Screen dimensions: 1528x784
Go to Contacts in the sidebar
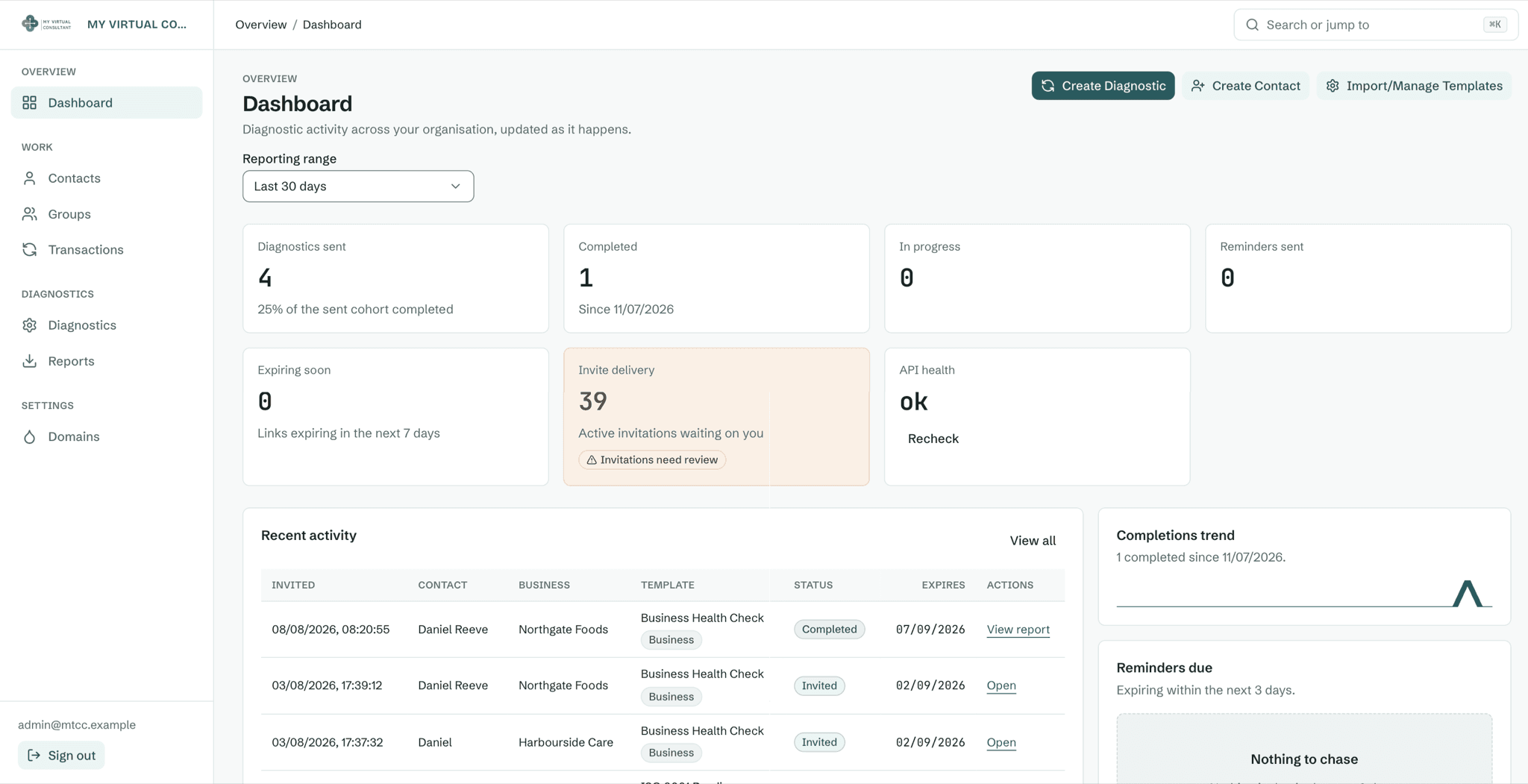(x=107, y=178)
